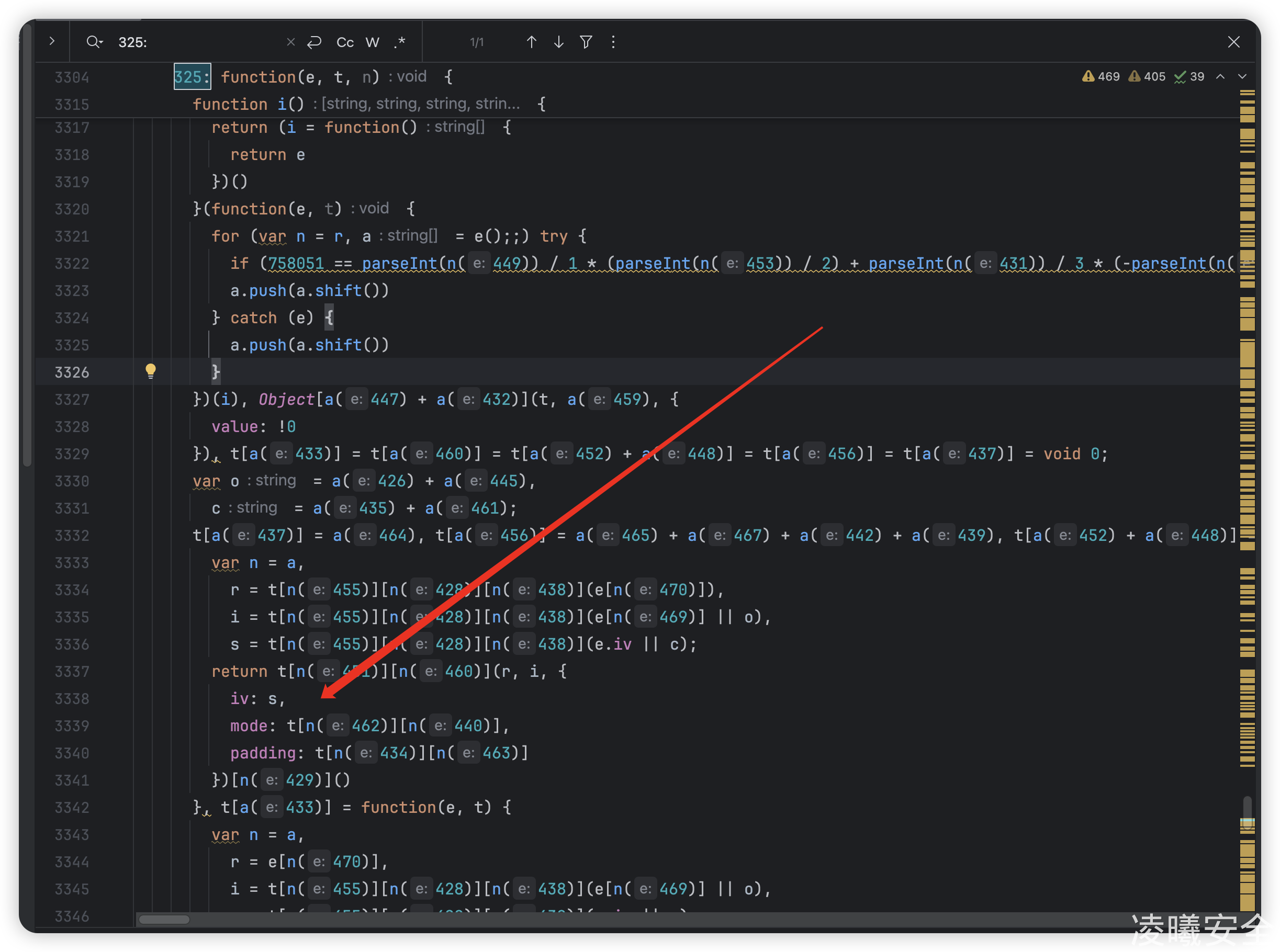
Task: Open the three-dot more search options
Action: [x=613, y=42]
